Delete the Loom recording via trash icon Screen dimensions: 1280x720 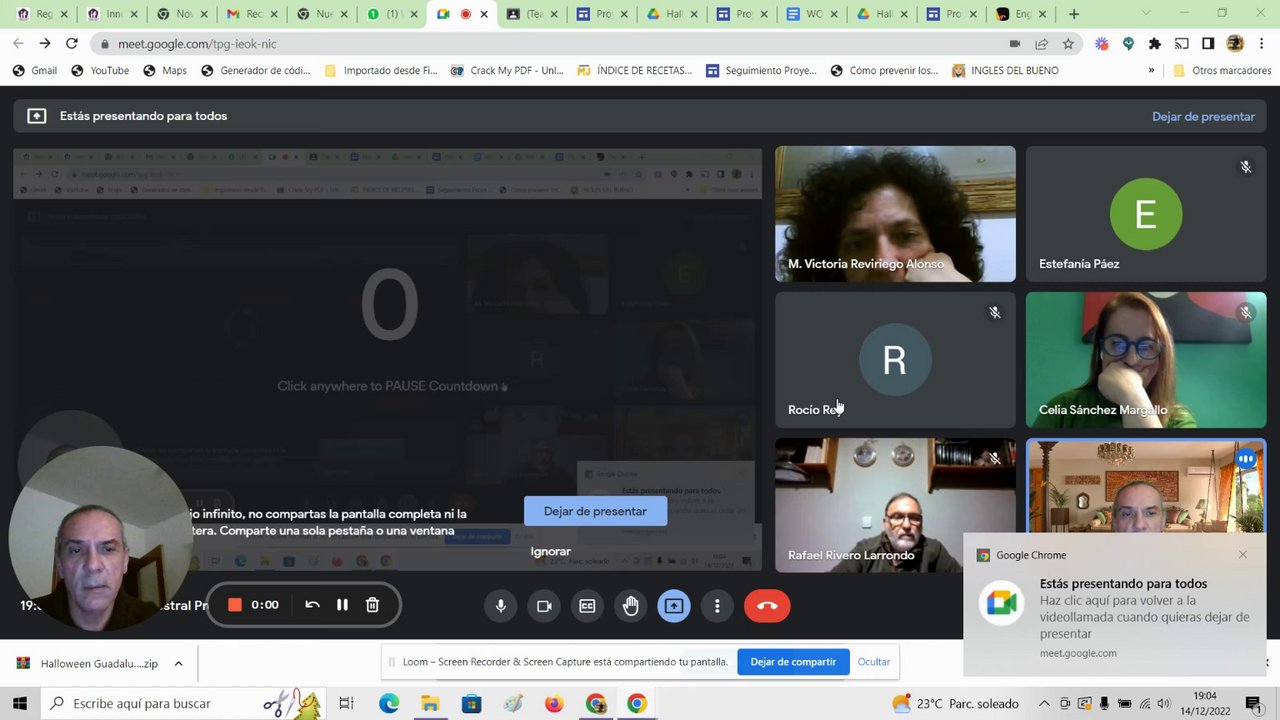tap(372, 605)
